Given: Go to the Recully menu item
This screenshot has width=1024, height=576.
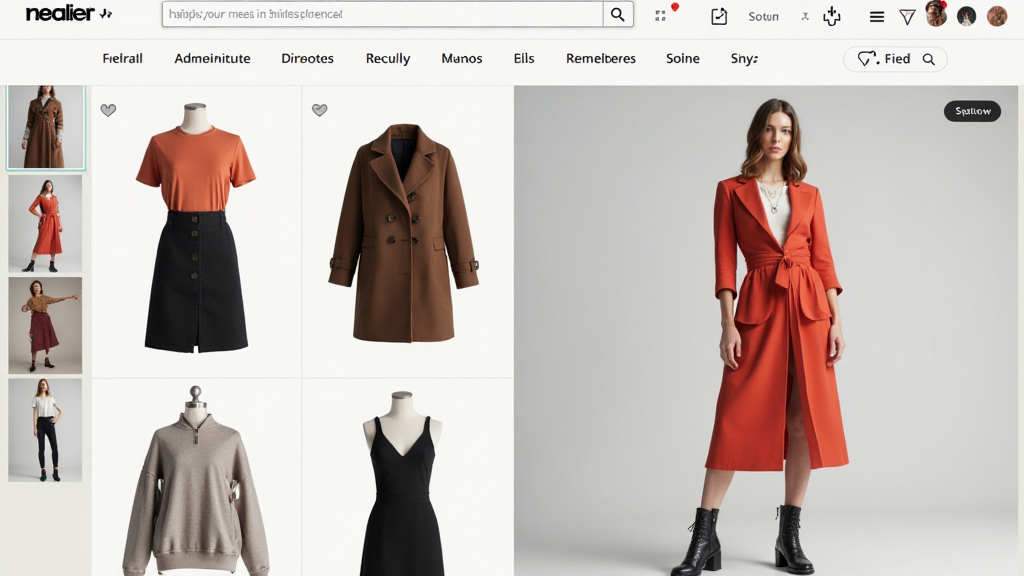Looking at the screenshot, I should pos(387,59).
